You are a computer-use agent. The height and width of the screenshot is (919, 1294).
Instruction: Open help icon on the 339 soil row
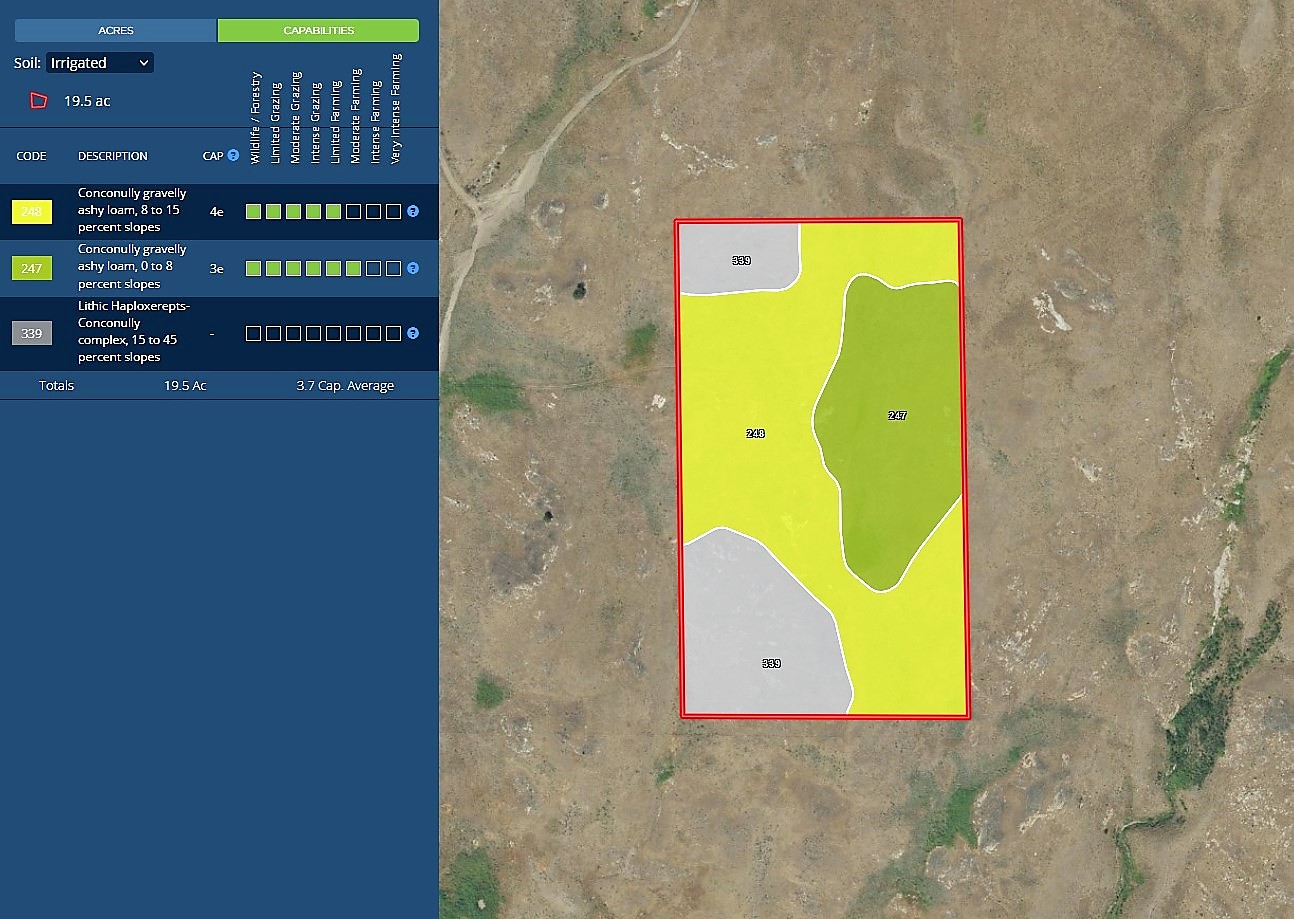pos(412,333)
